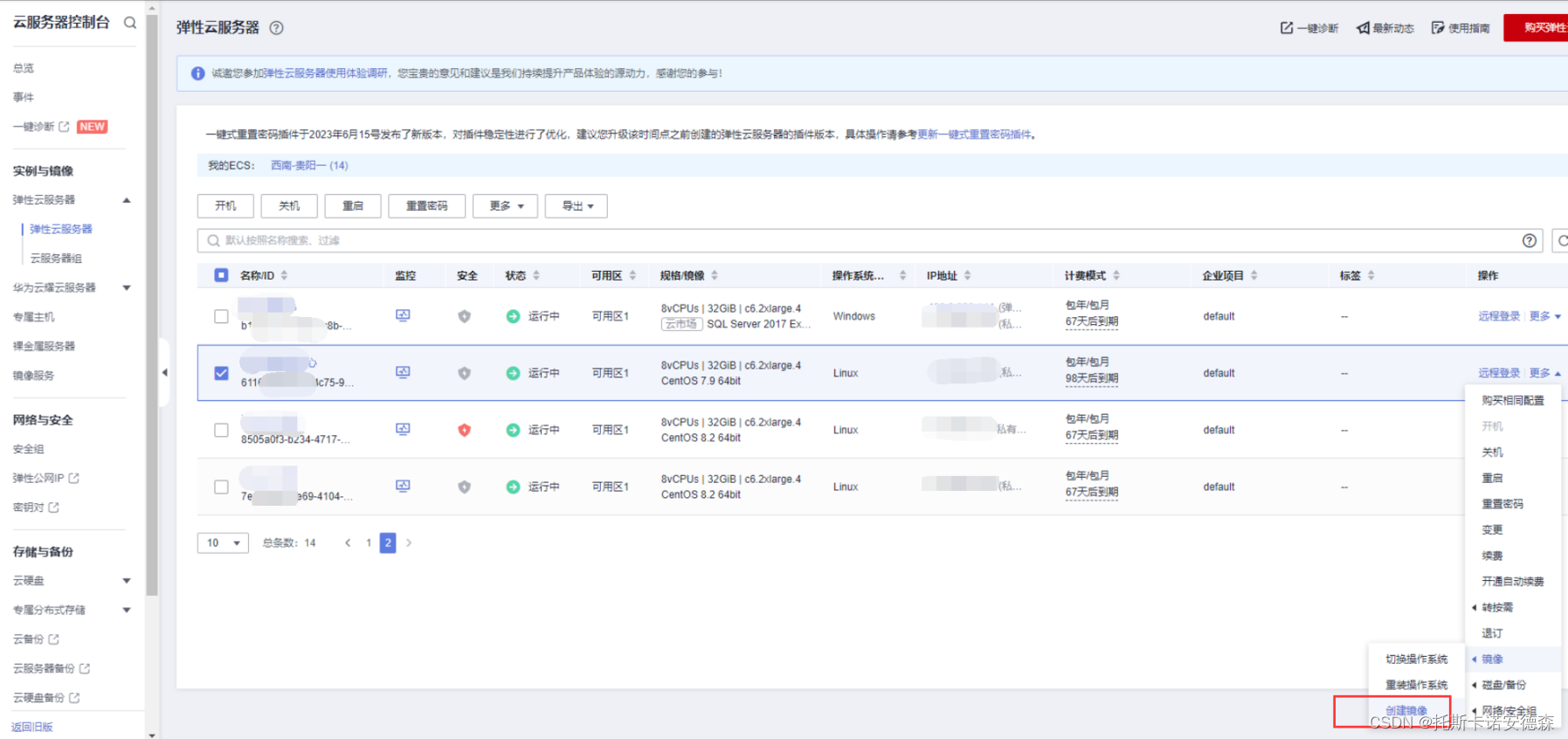The image size is (1568, 739).
Task: Click the search box help question icon
Action: [x=1530, y=240]
